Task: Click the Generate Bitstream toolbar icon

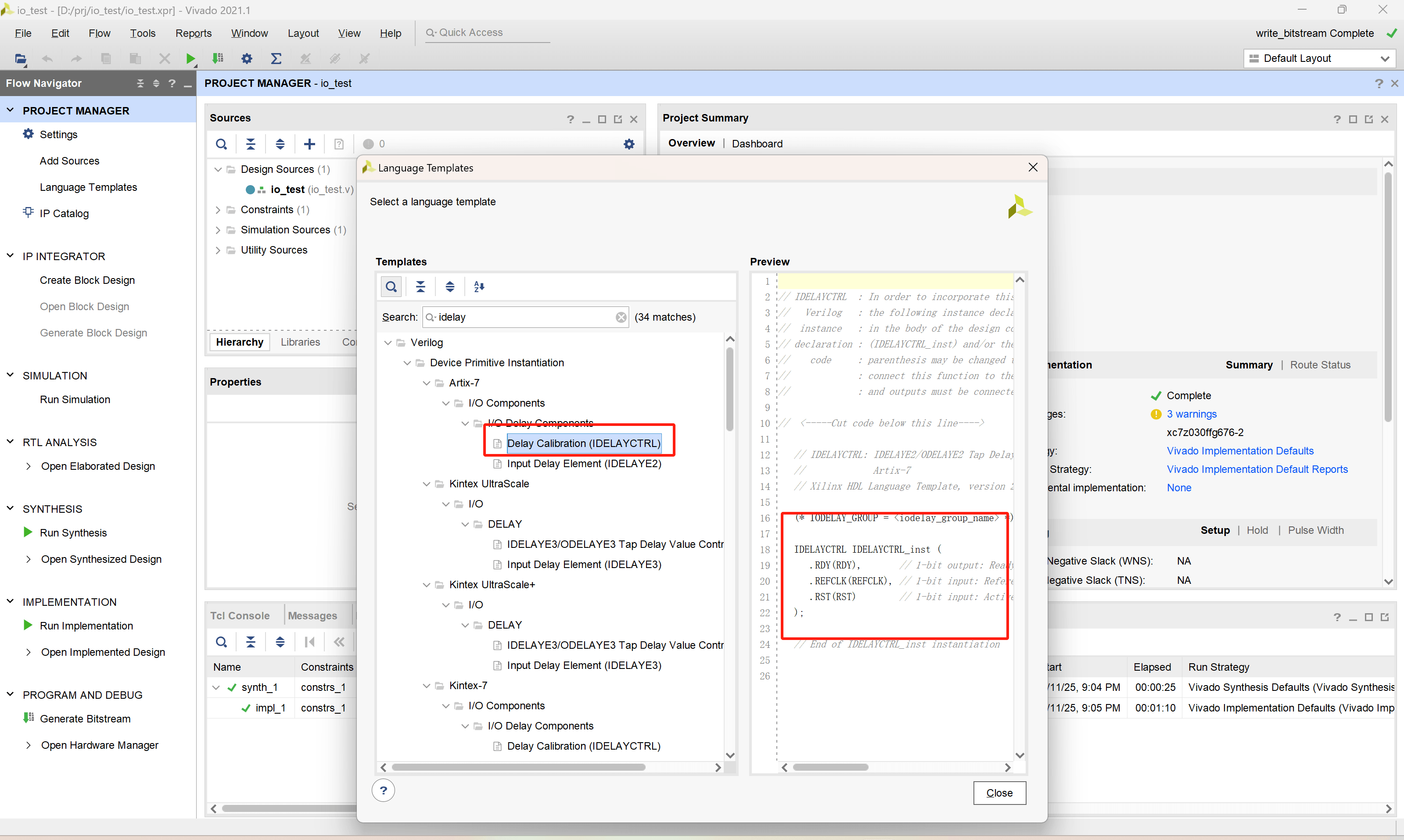Action: [x=218, y=58]
